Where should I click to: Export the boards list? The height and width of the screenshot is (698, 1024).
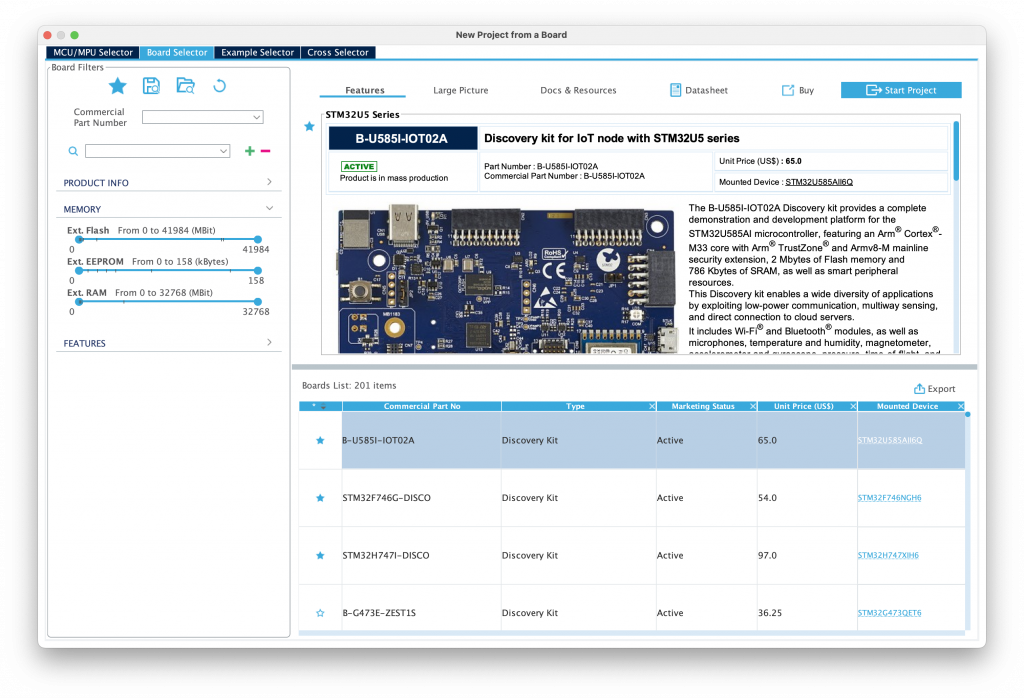point(935,389)
